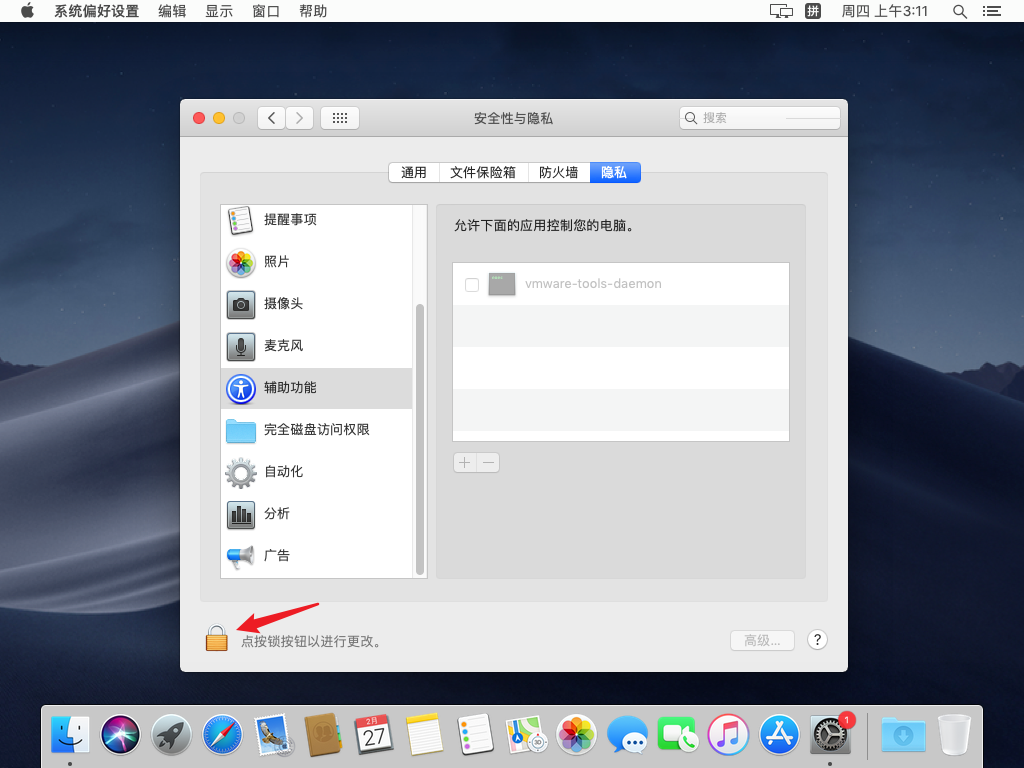The width and height of the screenshot is (1024, 768).
Task: Open help with the question mark button
Action: [817, 640]
